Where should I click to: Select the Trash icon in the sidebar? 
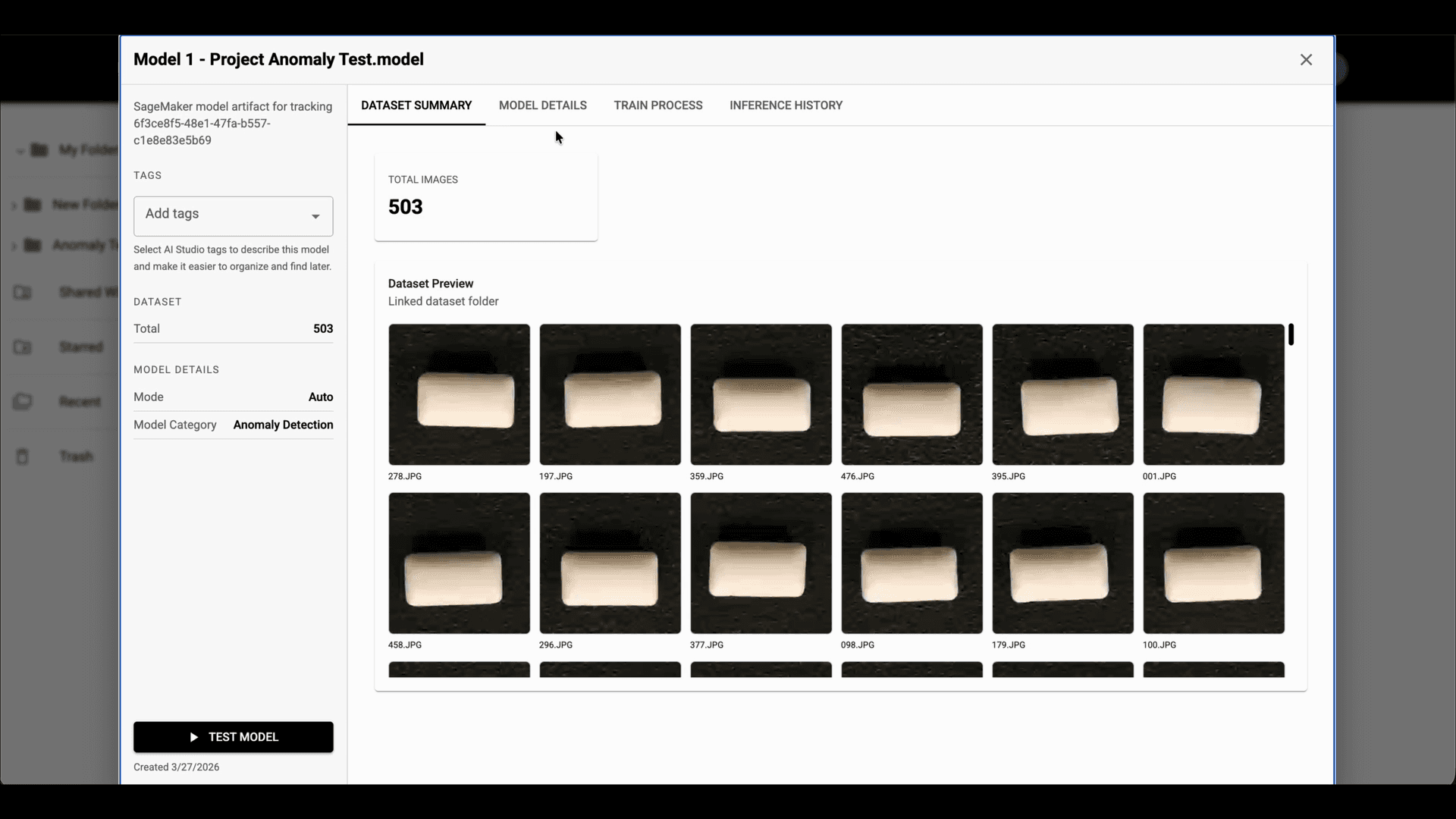pyautogui.click(x=23, y=456)
